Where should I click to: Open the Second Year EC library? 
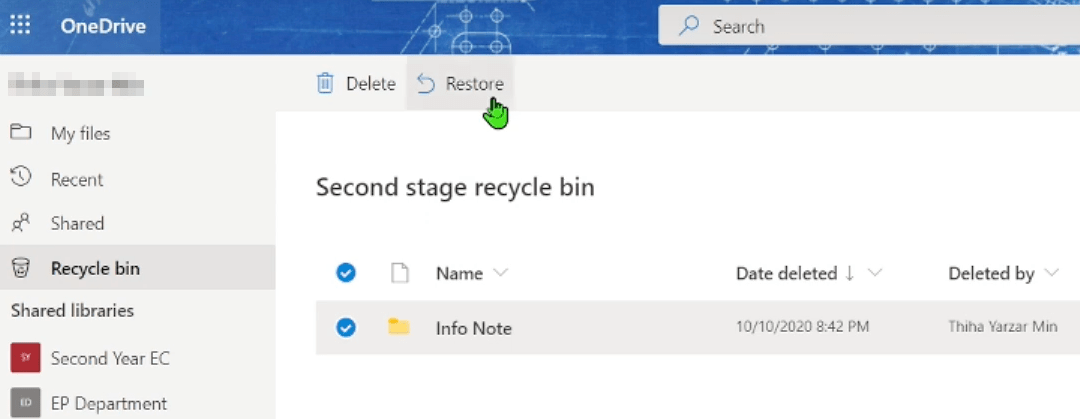point(109,357)
